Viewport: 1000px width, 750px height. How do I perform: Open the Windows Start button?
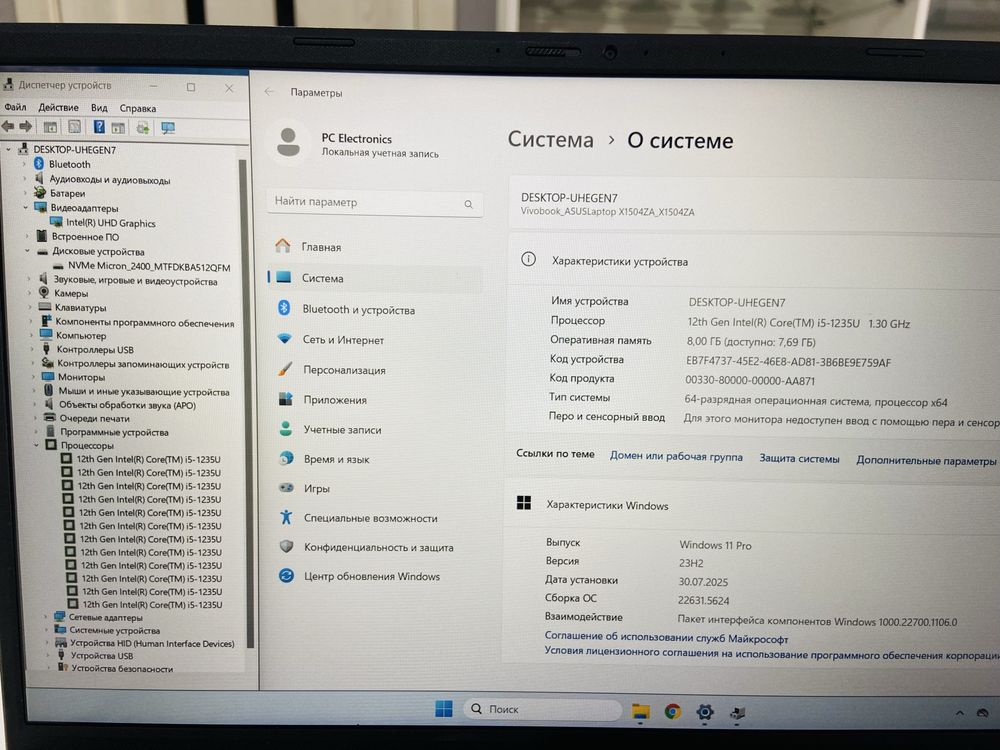click(x=443, y=709)
